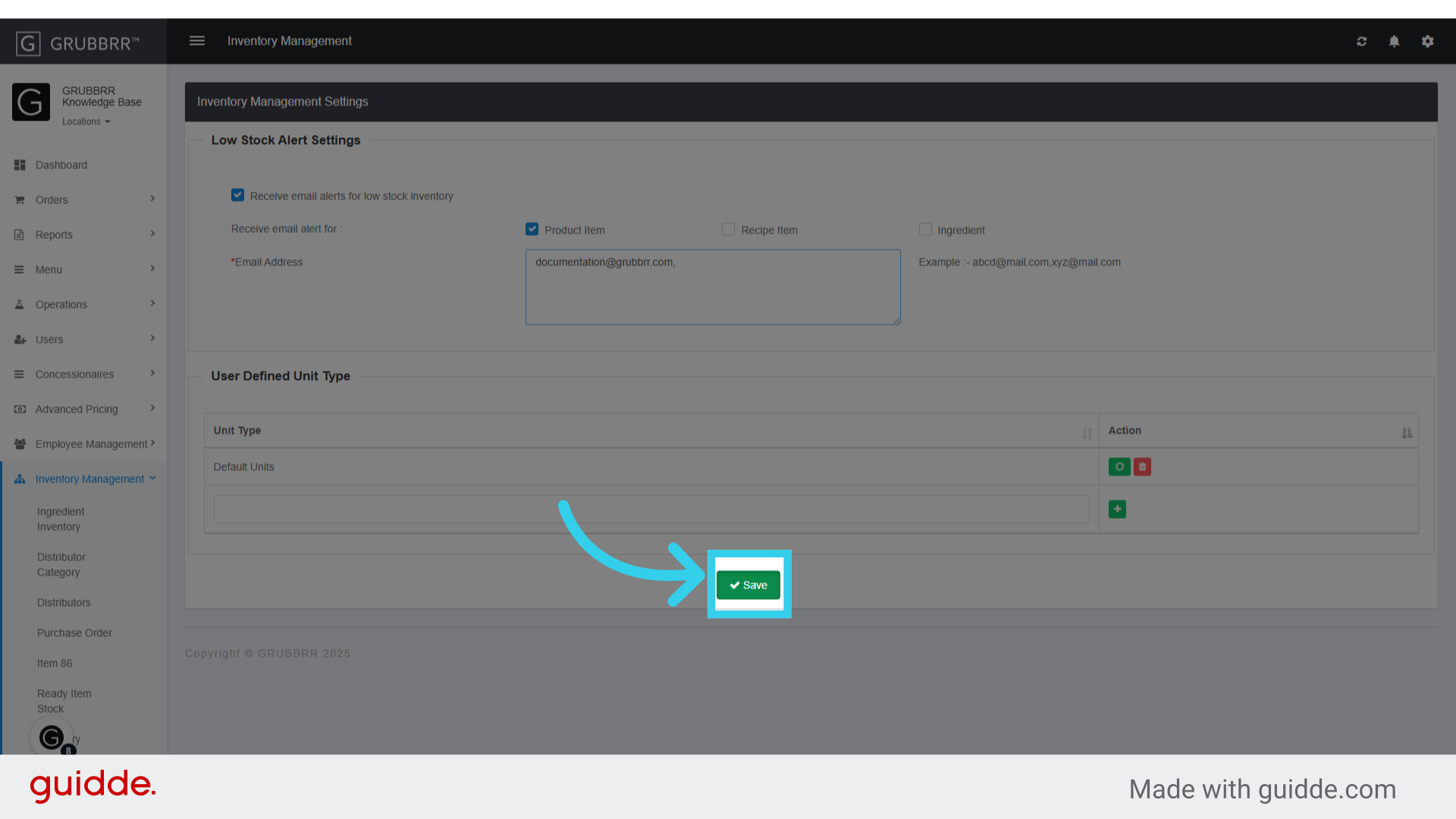Viewport: 1456px width, 819px height.
Task: Click the Inventory Management header title
Action: 290,41
